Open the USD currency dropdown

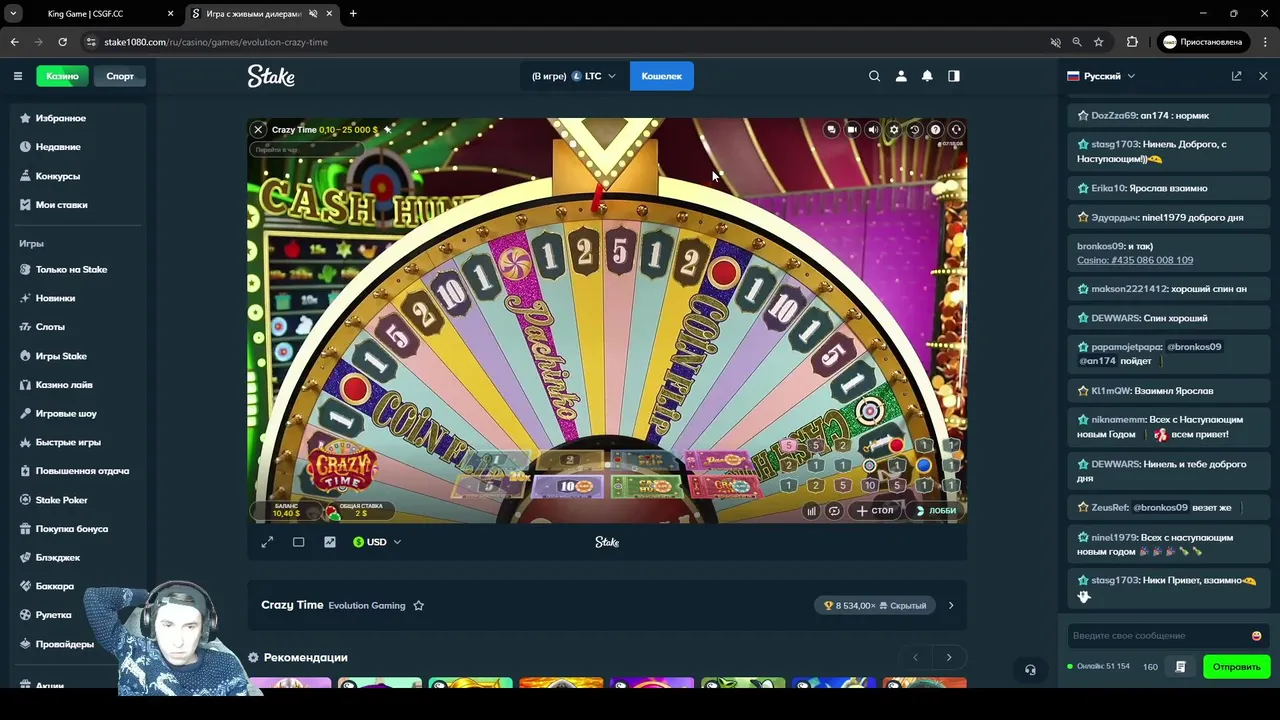tap(377, 542)
